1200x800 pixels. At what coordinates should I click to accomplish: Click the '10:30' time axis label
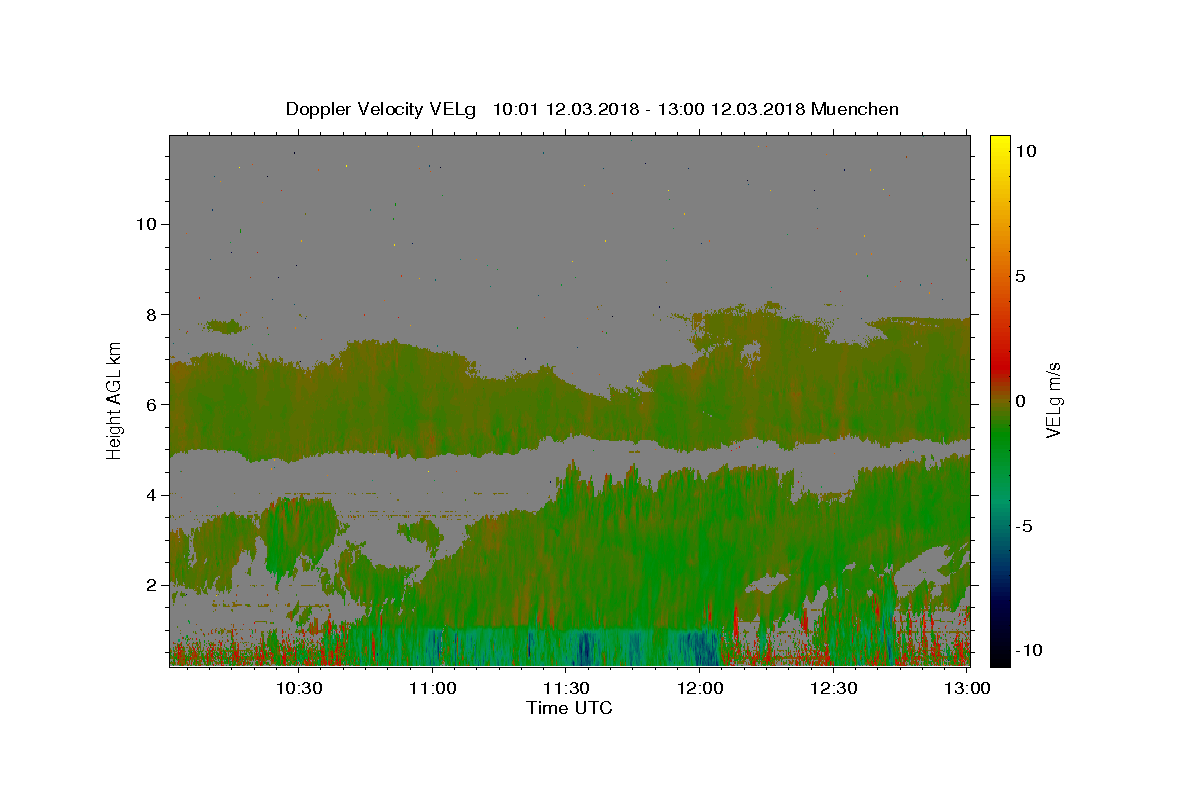click(x=298, y=688)
